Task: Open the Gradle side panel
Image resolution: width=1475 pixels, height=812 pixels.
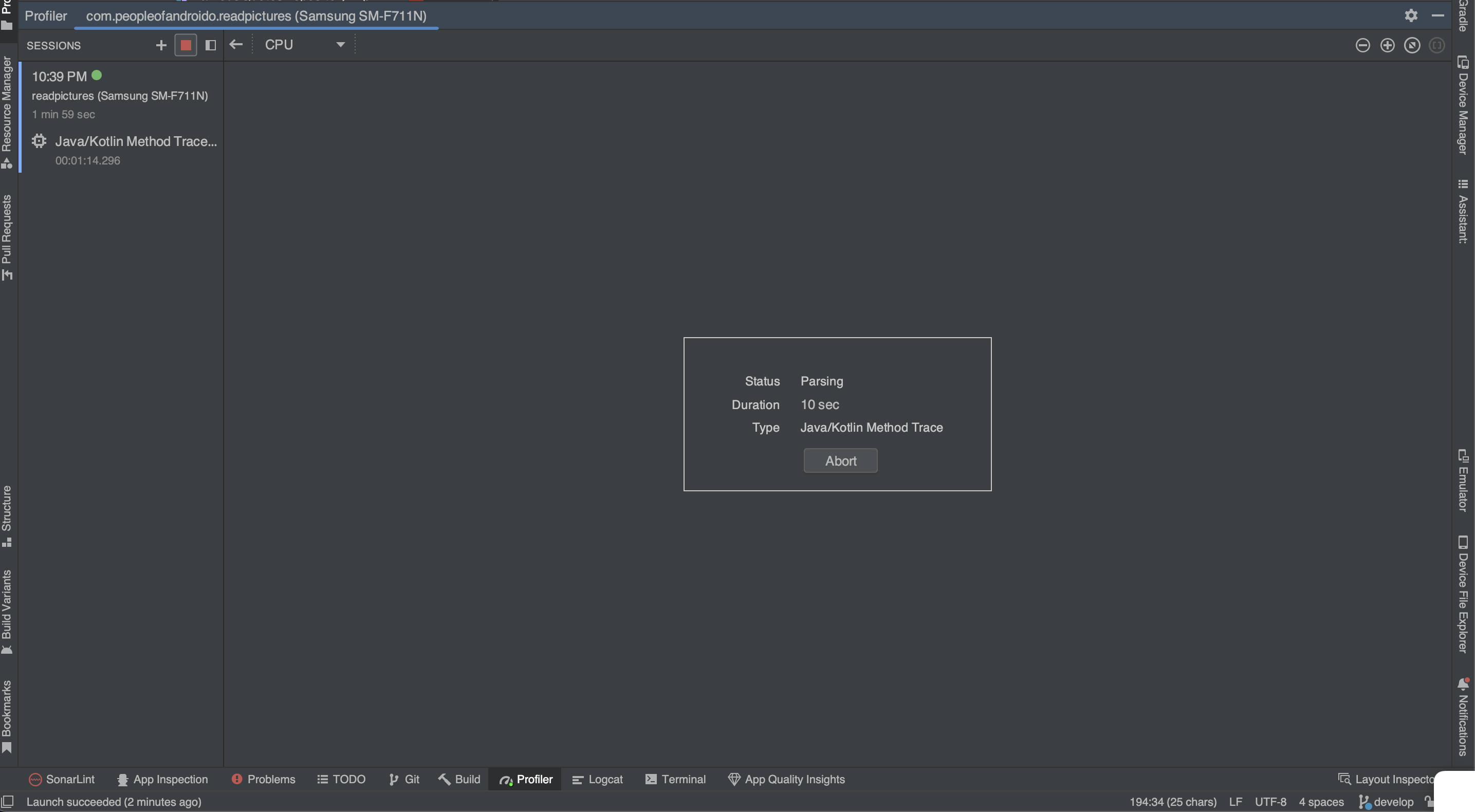Action: pos(1463,15)
